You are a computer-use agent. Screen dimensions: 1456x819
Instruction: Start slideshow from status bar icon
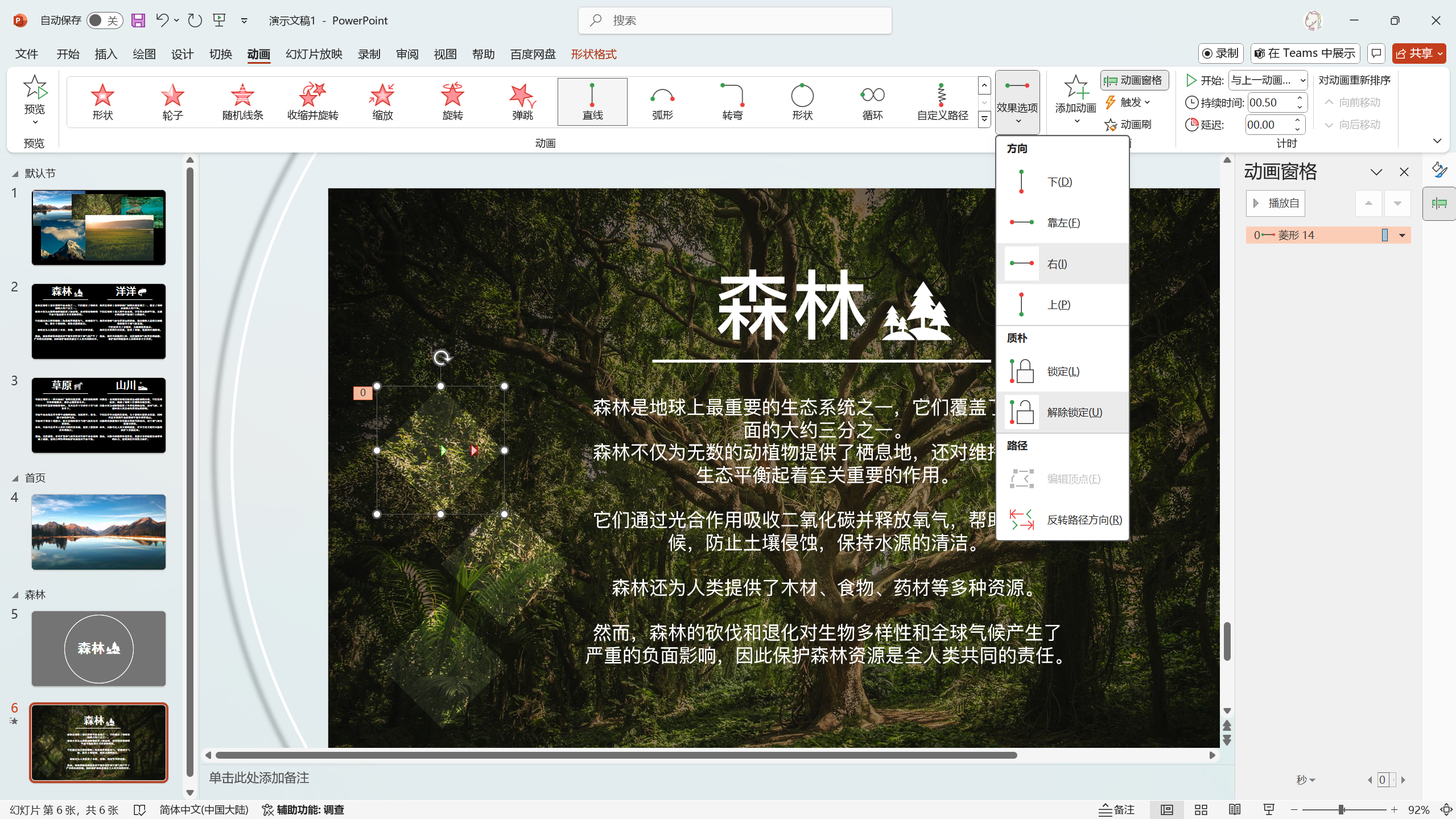pos(1268,809)
